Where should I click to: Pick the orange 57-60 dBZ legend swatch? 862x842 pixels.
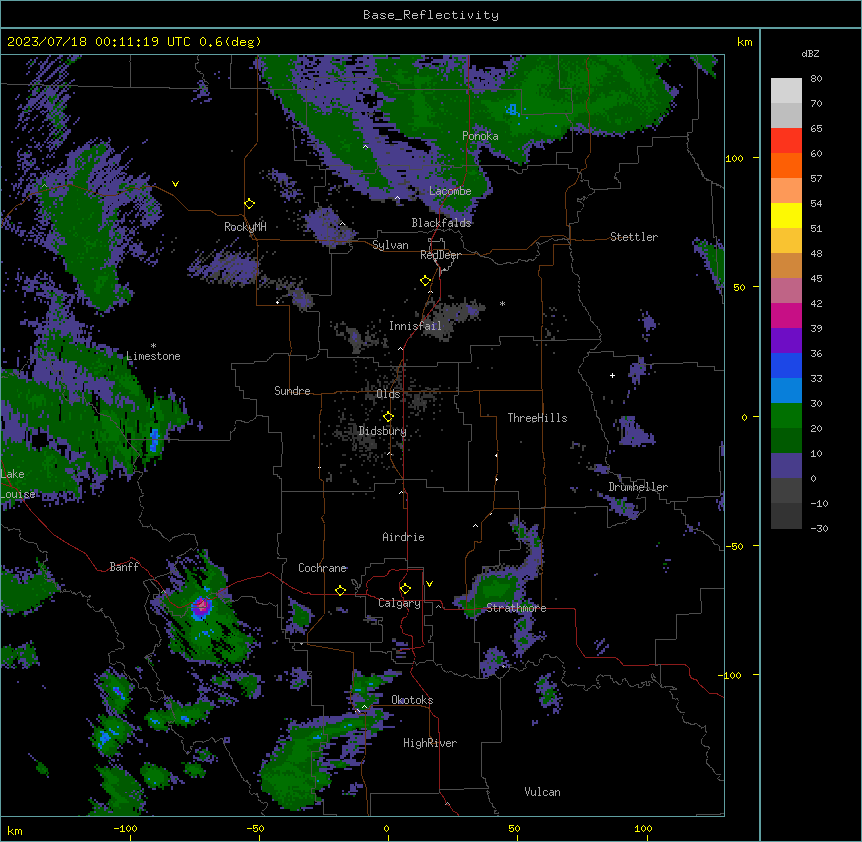786,165
